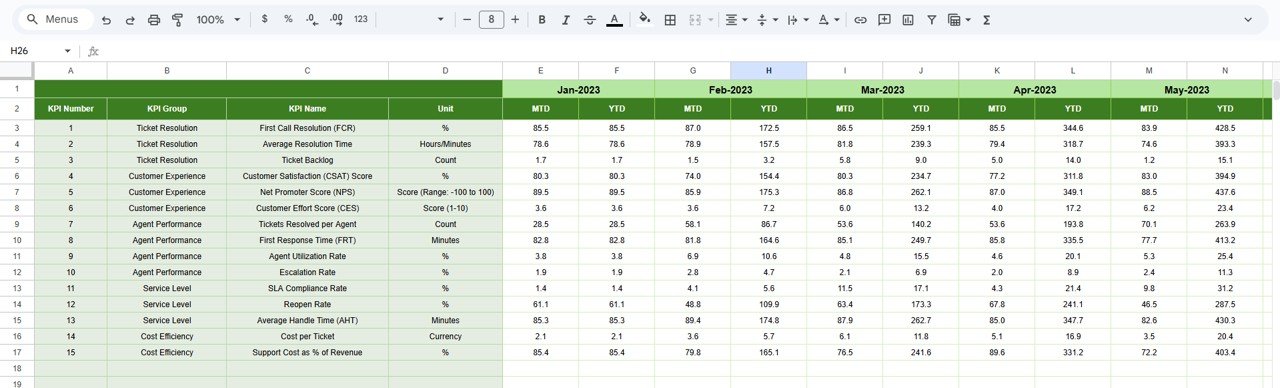The image size is (1280, 388).
Task: Format as currency with dollar icon
Action: coord(264,19)
